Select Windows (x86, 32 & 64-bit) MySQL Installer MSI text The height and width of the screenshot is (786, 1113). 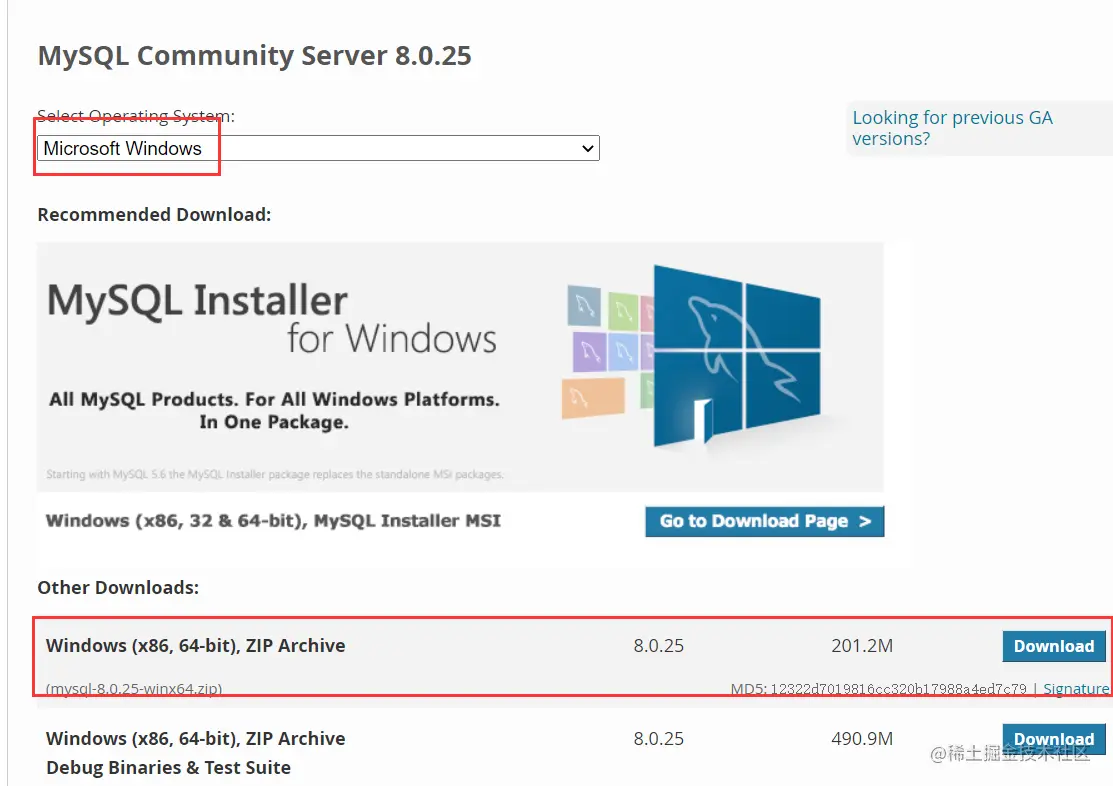(x=273, y=520)
